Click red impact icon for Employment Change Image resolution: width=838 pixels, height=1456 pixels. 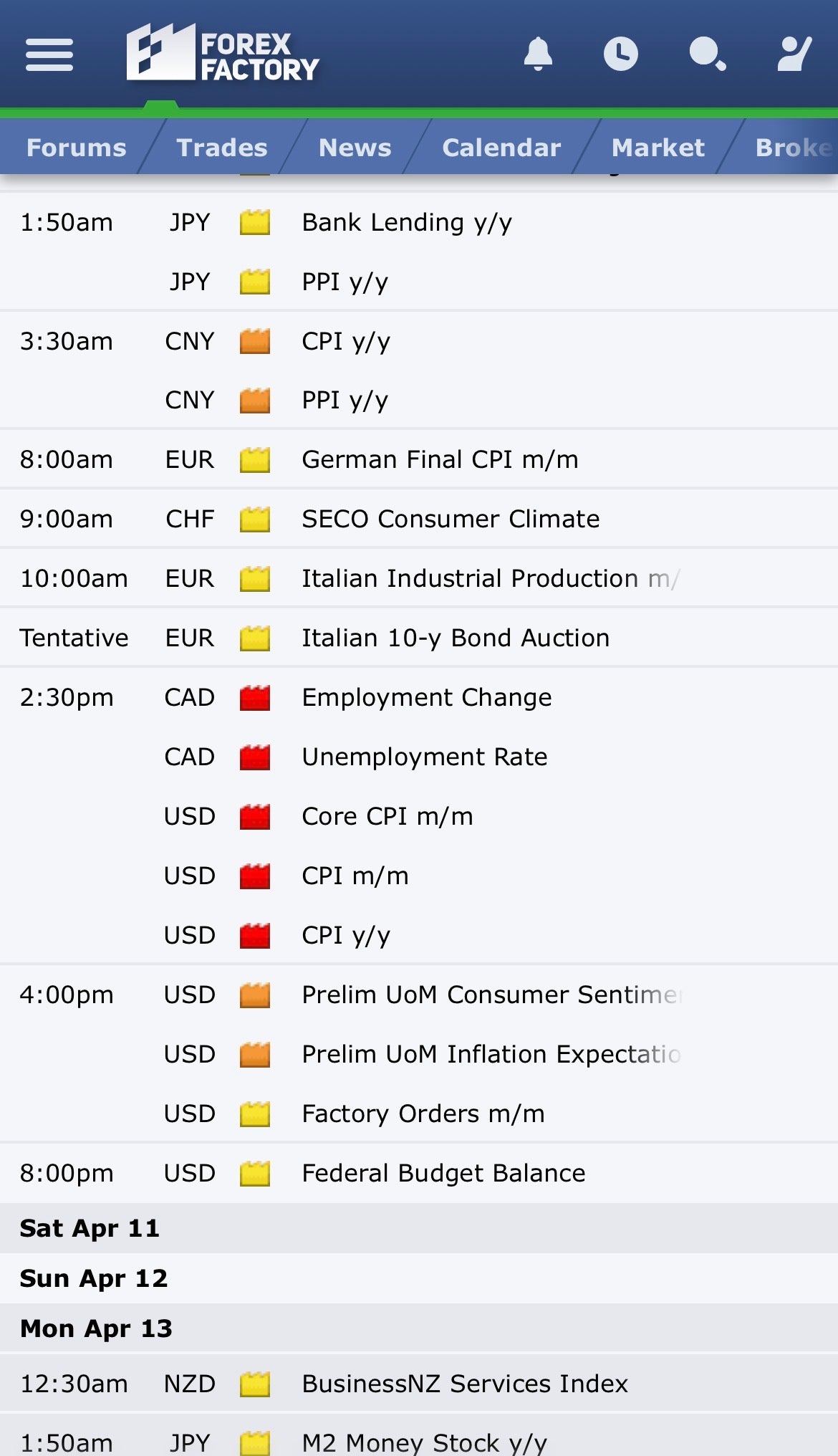pyautogui.click(x=255, y=698)
